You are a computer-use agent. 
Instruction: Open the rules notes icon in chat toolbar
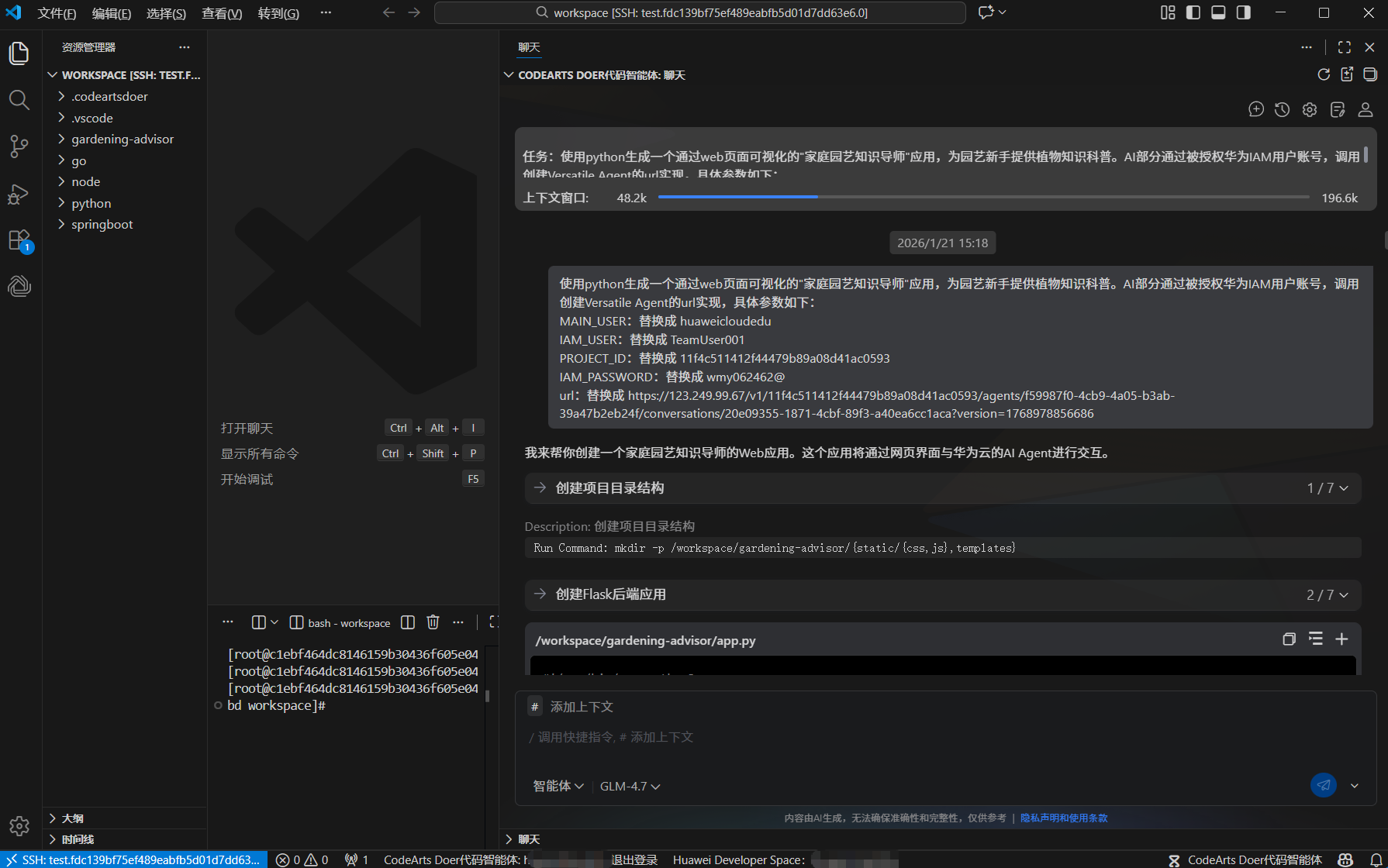1338,109
